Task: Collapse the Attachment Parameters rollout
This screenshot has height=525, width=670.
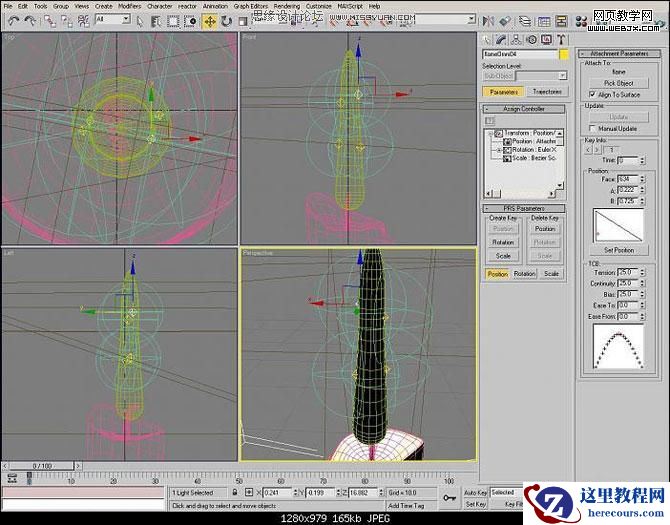Action: click(619, 53)
